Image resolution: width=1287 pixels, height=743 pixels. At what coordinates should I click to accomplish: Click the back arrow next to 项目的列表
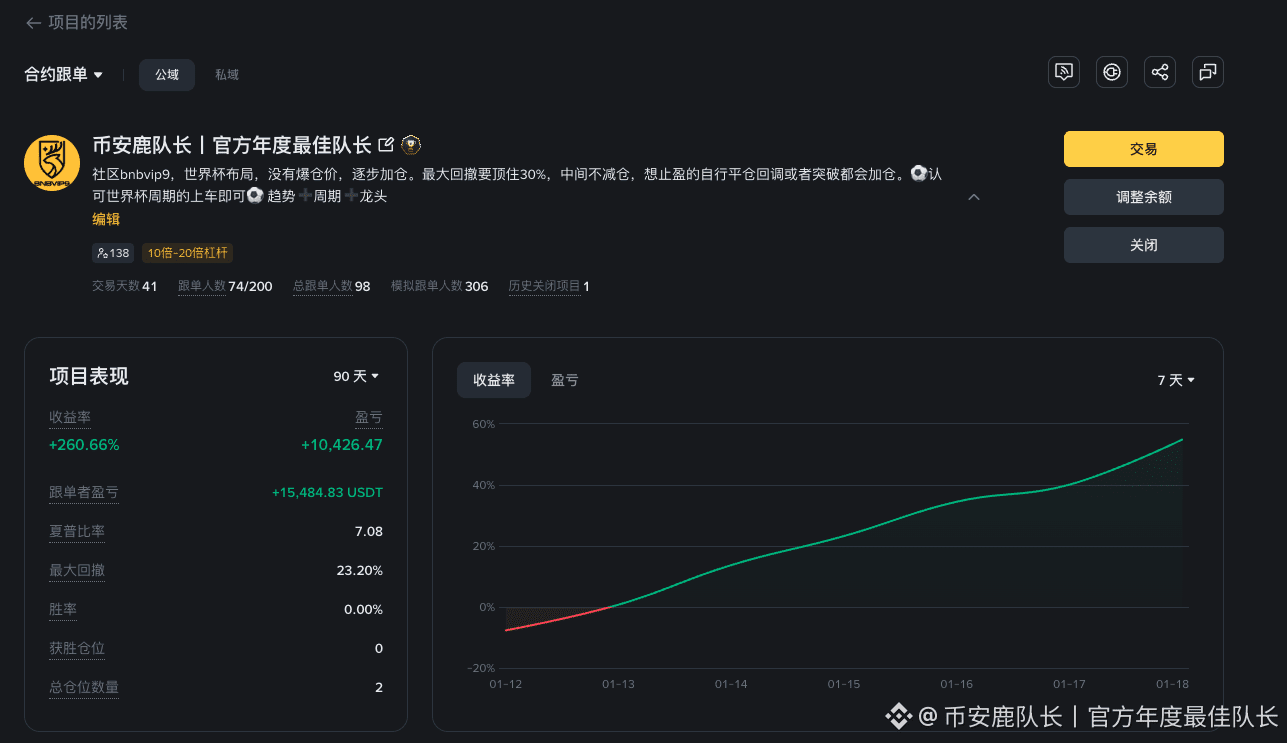[33, 22]
